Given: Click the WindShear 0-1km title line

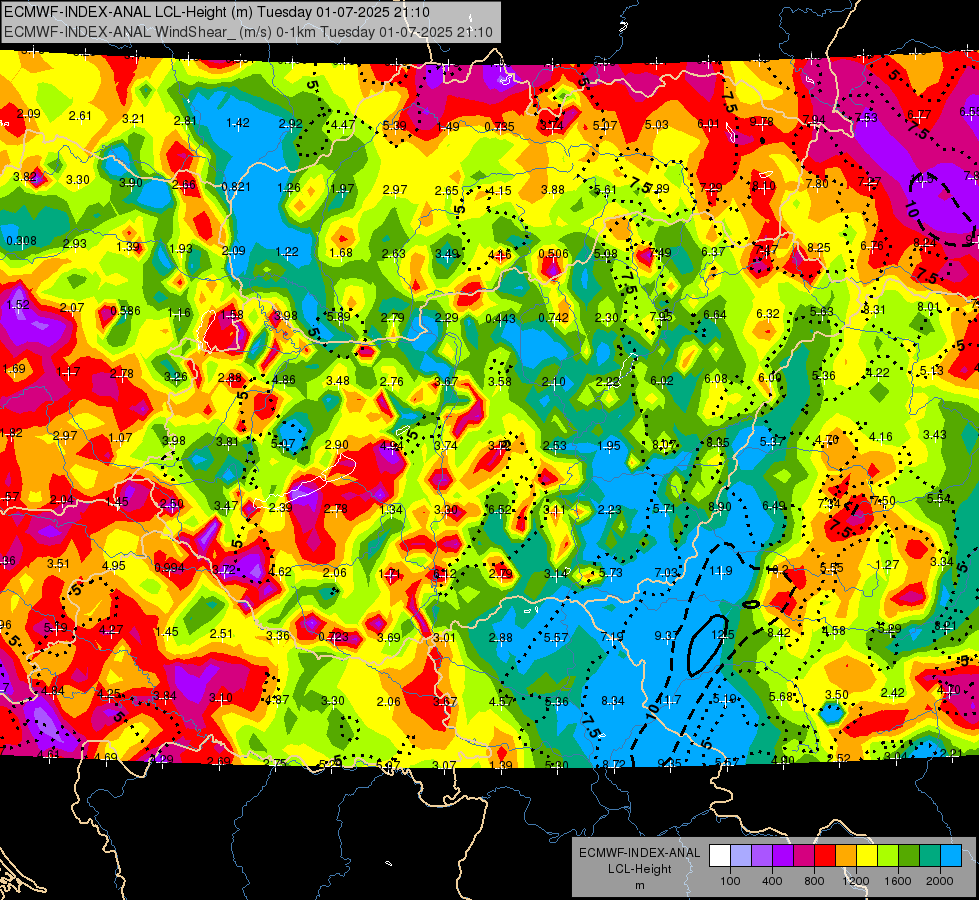Looking at the screenshot, I should pyautogui.click(x=248, y=32).
